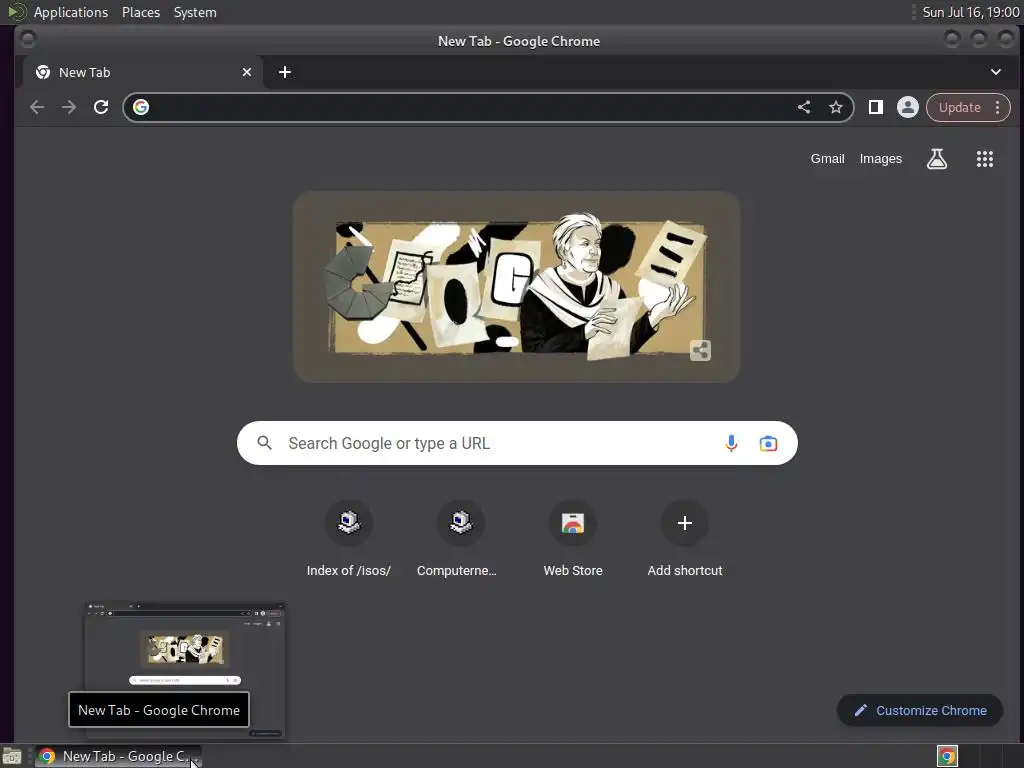1024x768 pixels.
Task: Open the Computerne... shortcut
Action: click(x=460, y=539)
